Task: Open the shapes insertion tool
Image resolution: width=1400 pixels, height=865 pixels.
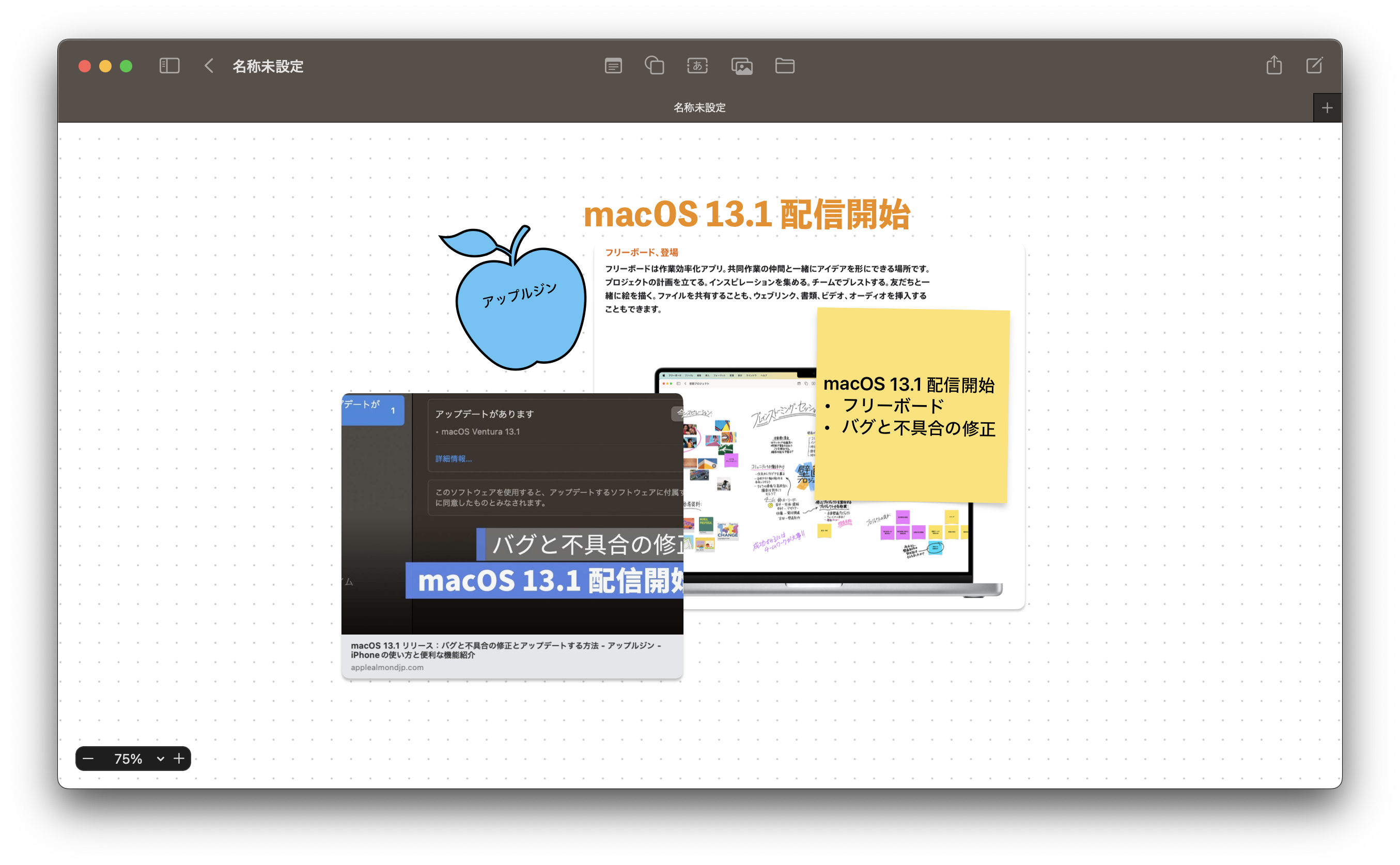Action: tap(655, 66)
